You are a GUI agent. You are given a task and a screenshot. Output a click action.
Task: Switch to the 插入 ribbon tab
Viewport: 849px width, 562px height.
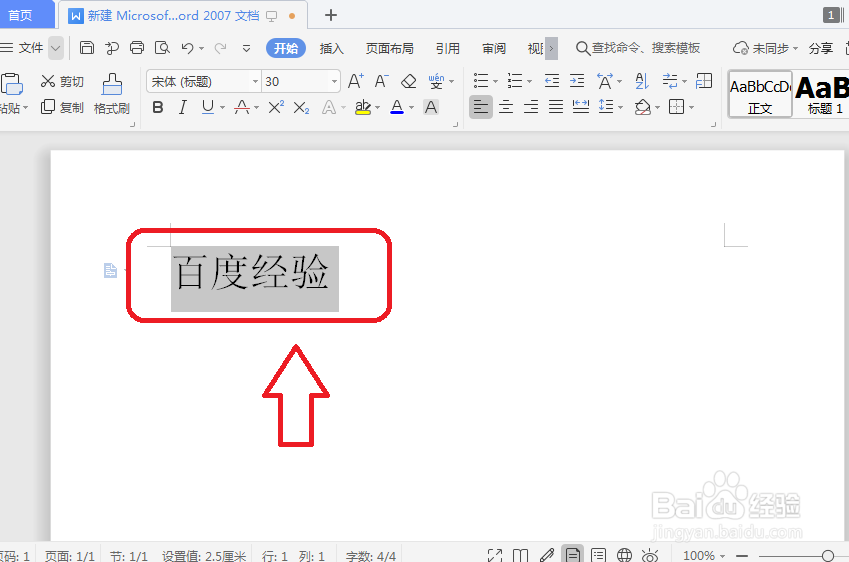click(331, 49)
